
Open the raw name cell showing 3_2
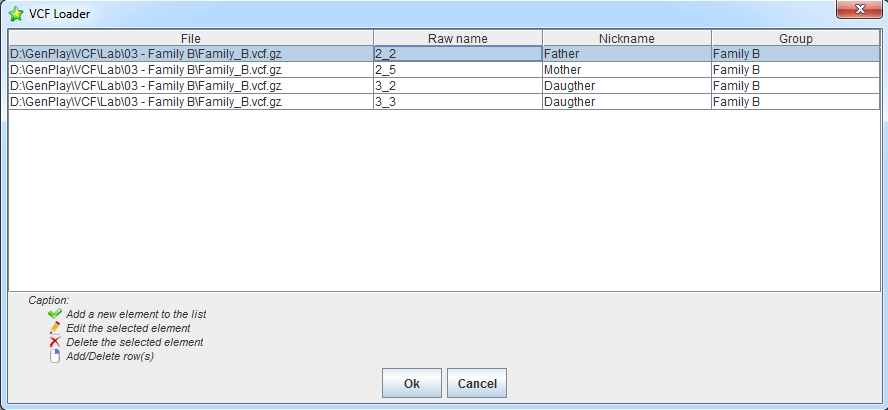point(457,86)
